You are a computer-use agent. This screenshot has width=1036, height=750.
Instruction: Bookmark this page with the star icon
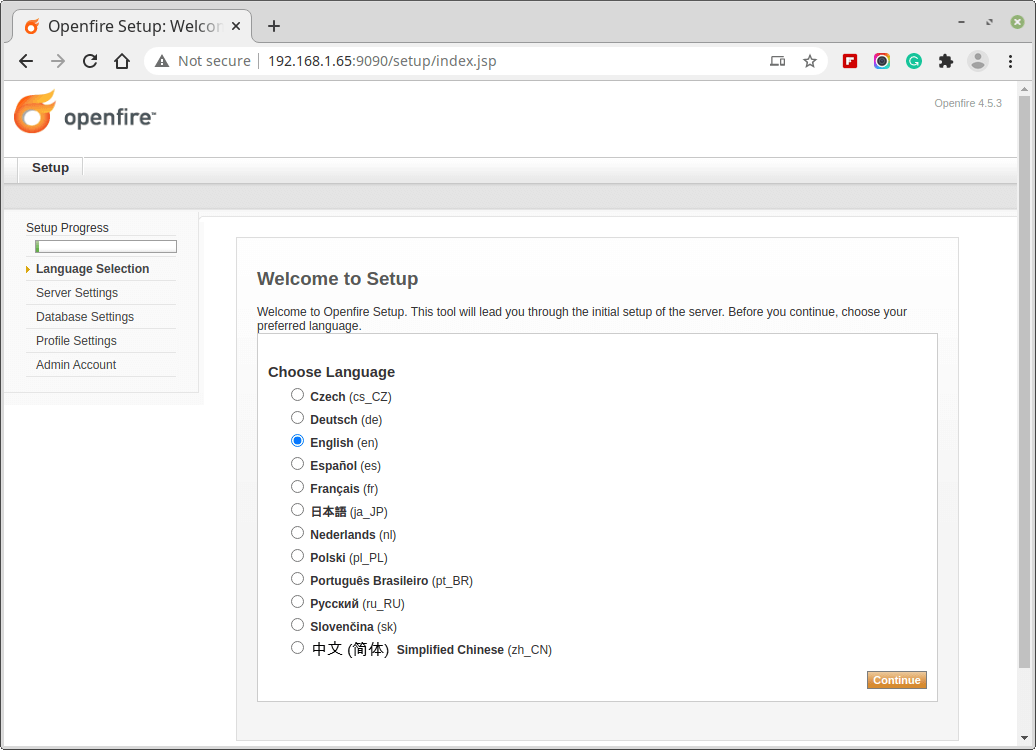pyautogui.click(x=810, y=61)
